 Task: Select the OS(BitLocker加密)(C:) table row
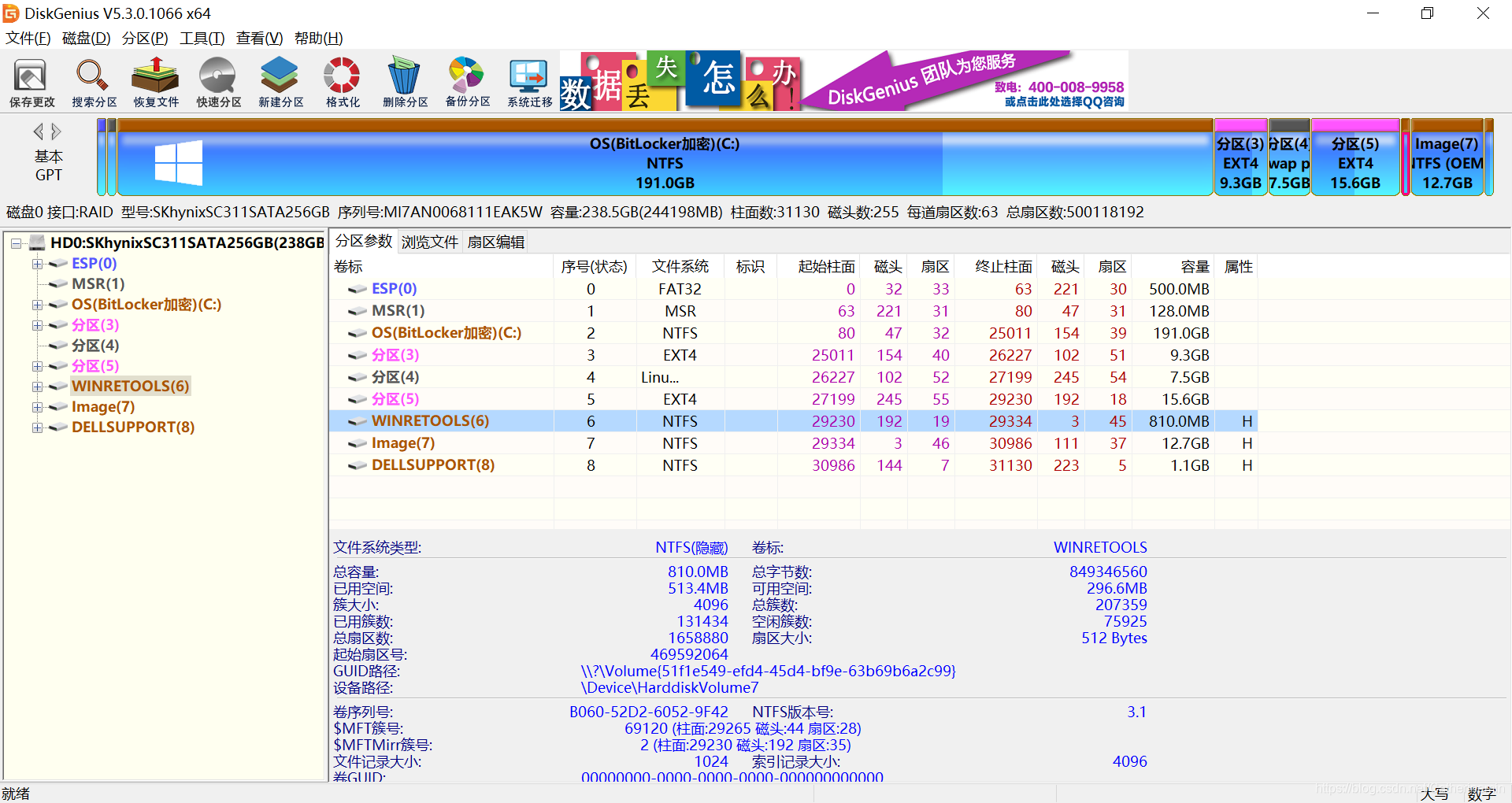(793, 333)
